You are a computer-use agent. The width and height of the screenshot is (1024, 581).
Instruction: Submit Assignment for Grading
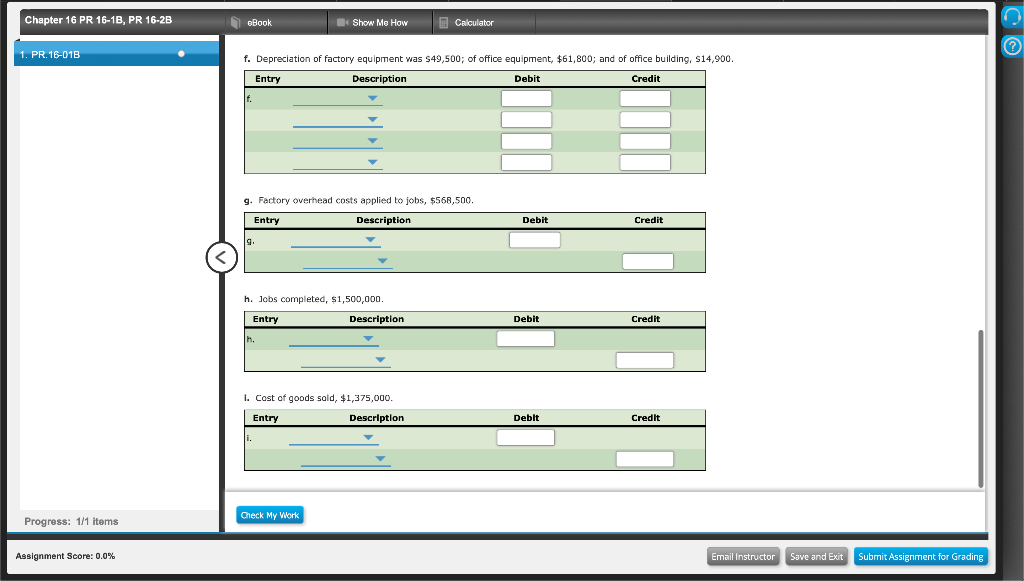pos(920,556)
